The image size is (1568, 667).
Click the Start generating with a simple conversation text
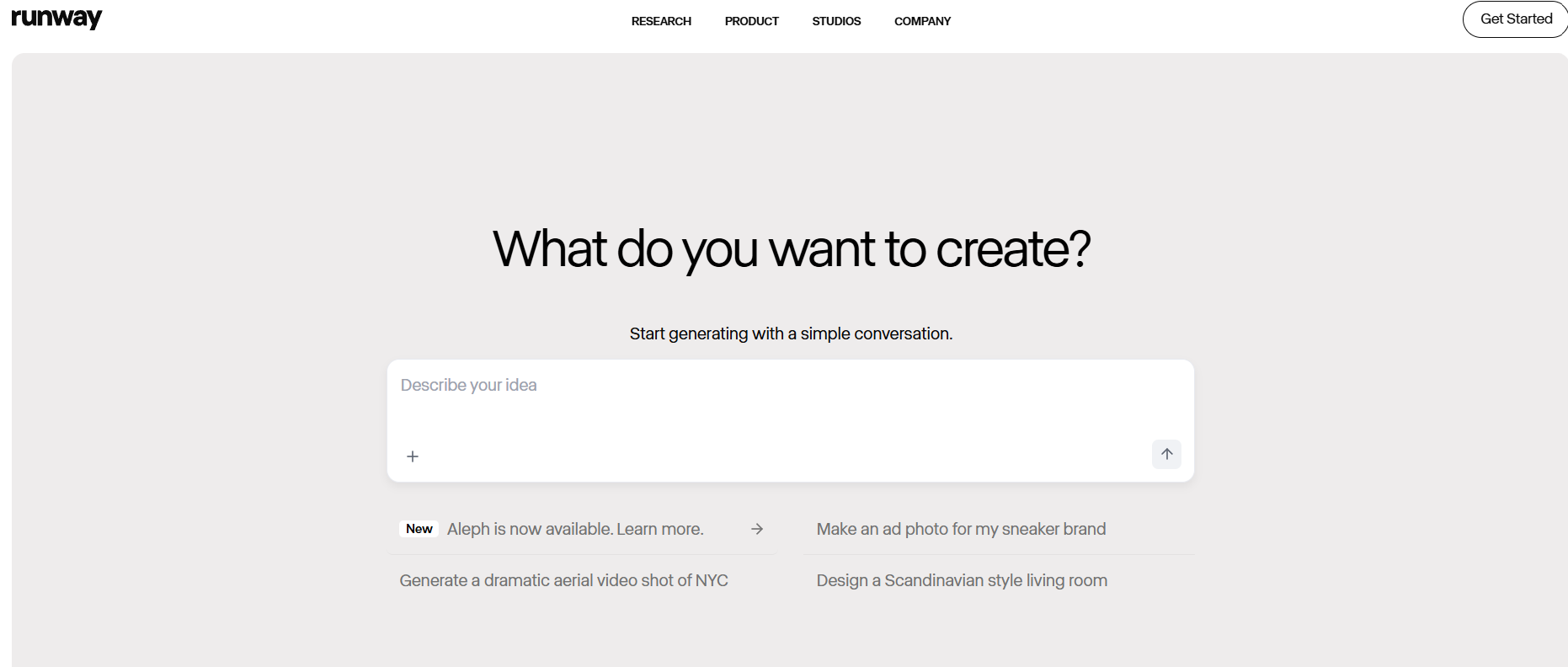(x=791, y=333)
